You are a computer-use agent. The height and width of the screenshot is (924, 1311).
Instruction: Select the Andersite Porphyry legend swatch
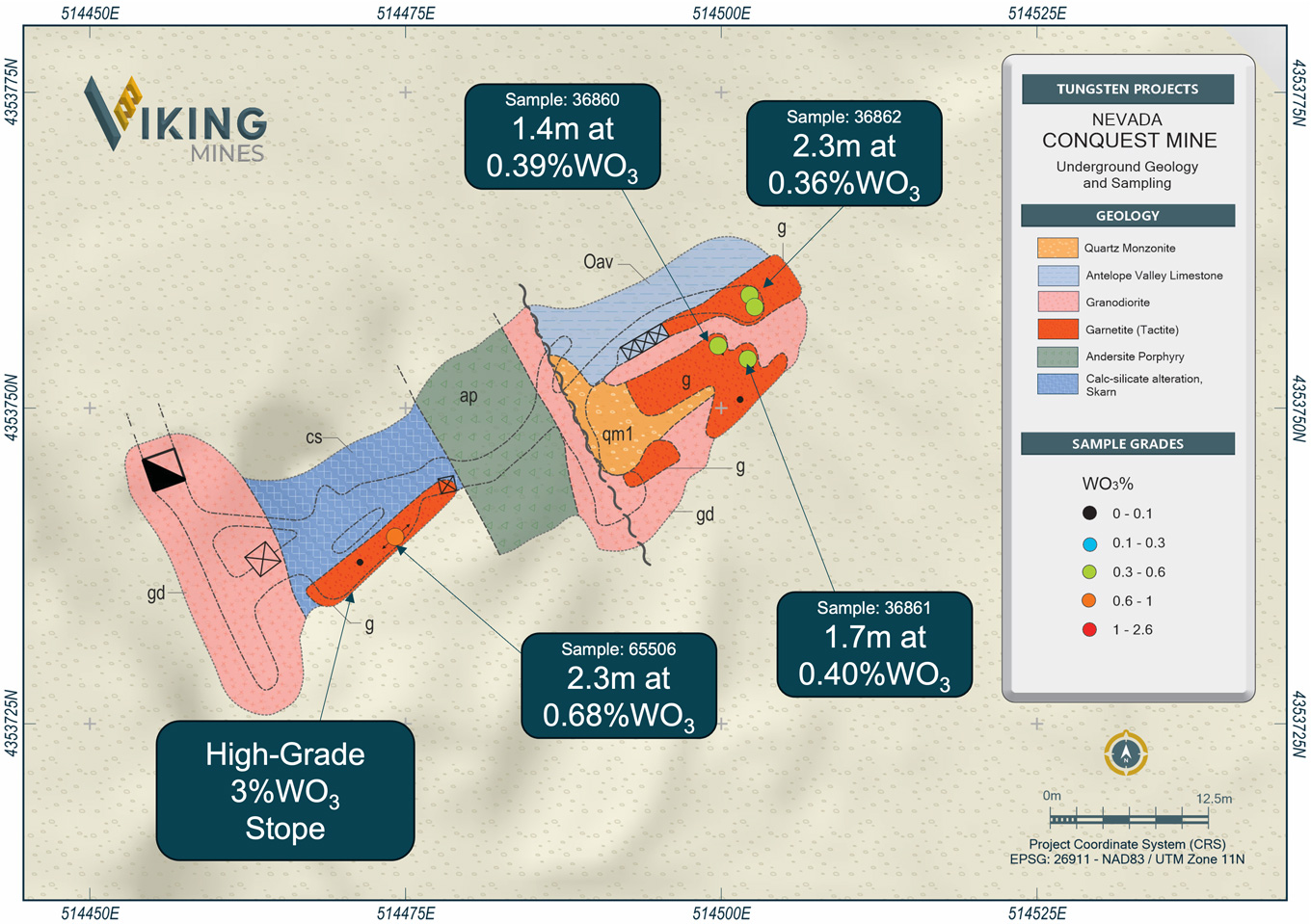pyautogui.click(x=1057, y=356)
